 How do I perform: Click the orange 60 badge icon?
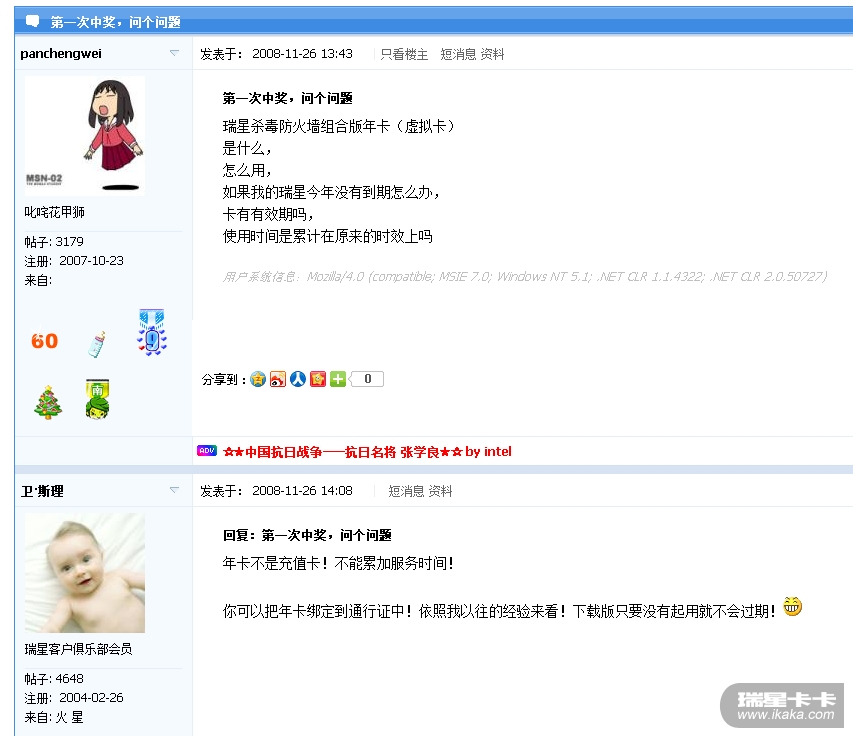(45, 341)
